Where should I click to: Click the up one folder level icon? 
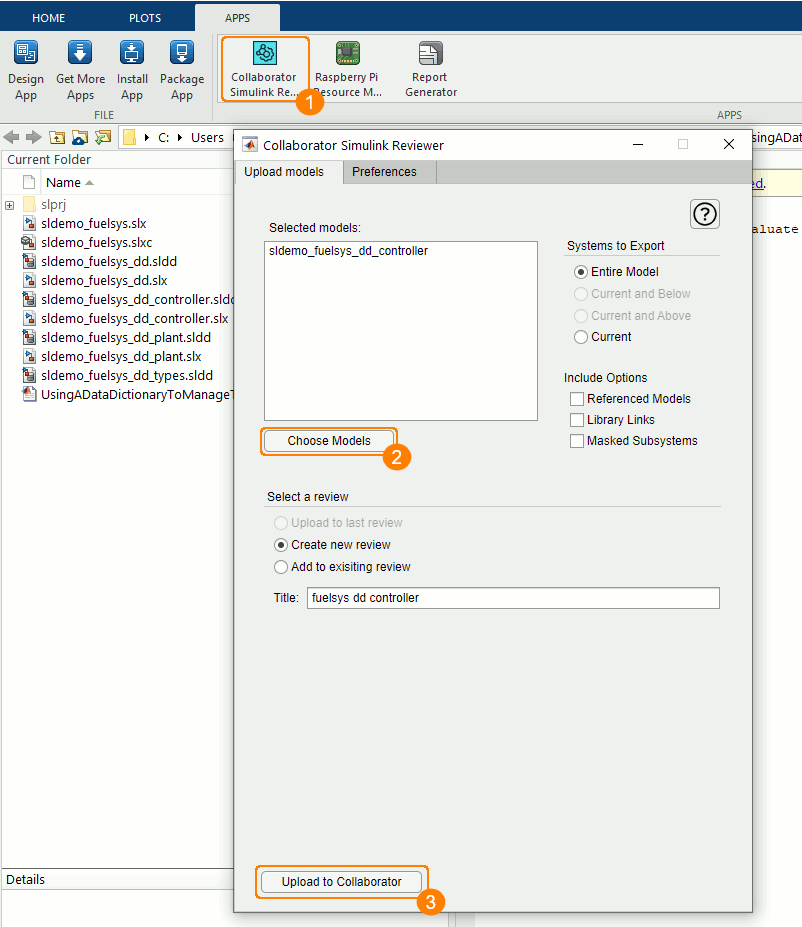58,137
